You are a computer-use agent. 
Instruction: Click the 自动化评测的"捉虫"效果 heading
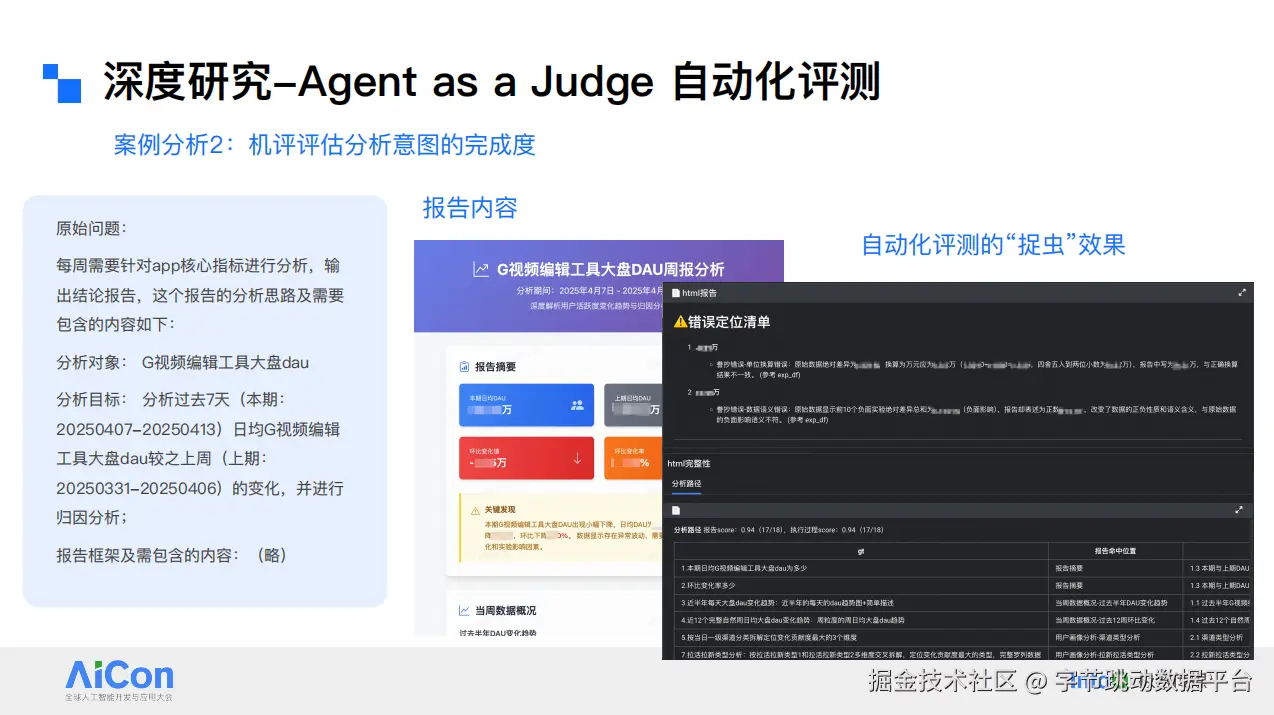click(x=993, y=244)
